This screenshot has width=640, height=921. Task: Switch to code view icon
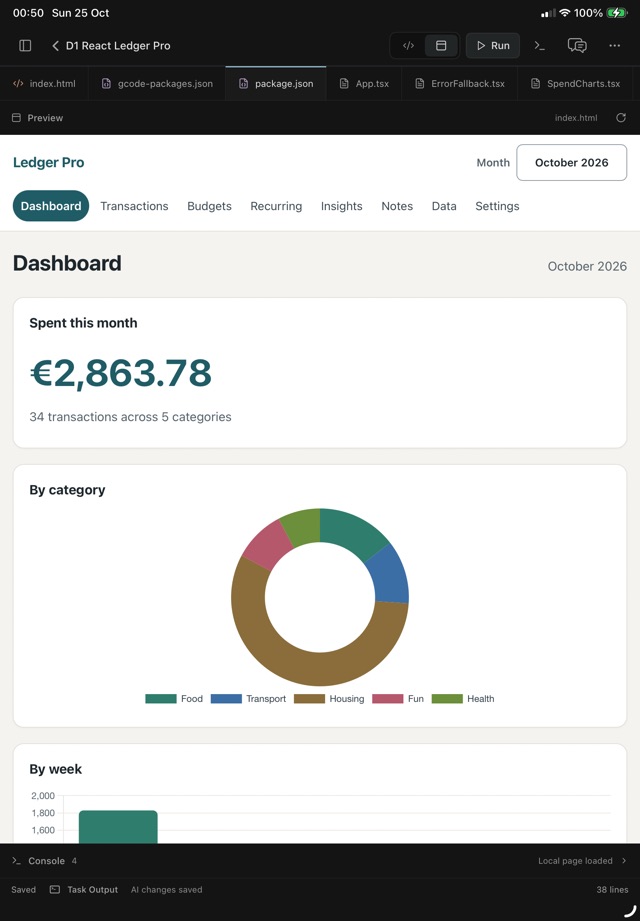pos(409,46)
